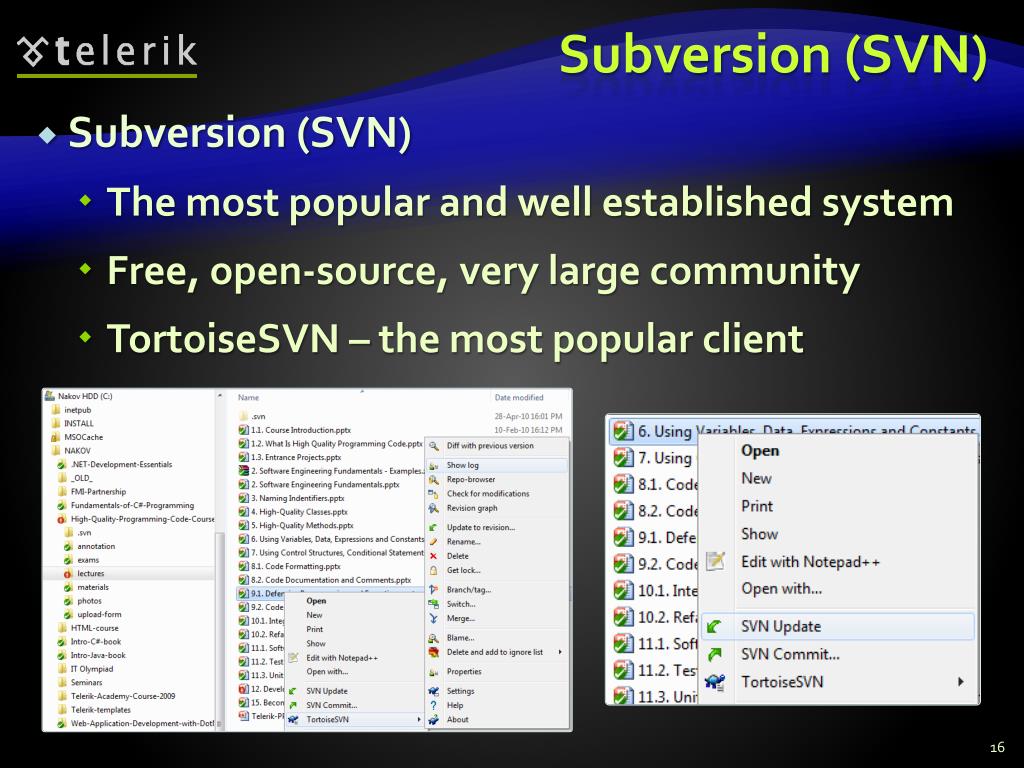Click the red X Delete icon
Screen dimensions: 1024x768
pyautogui.click(x=434, y=556)
